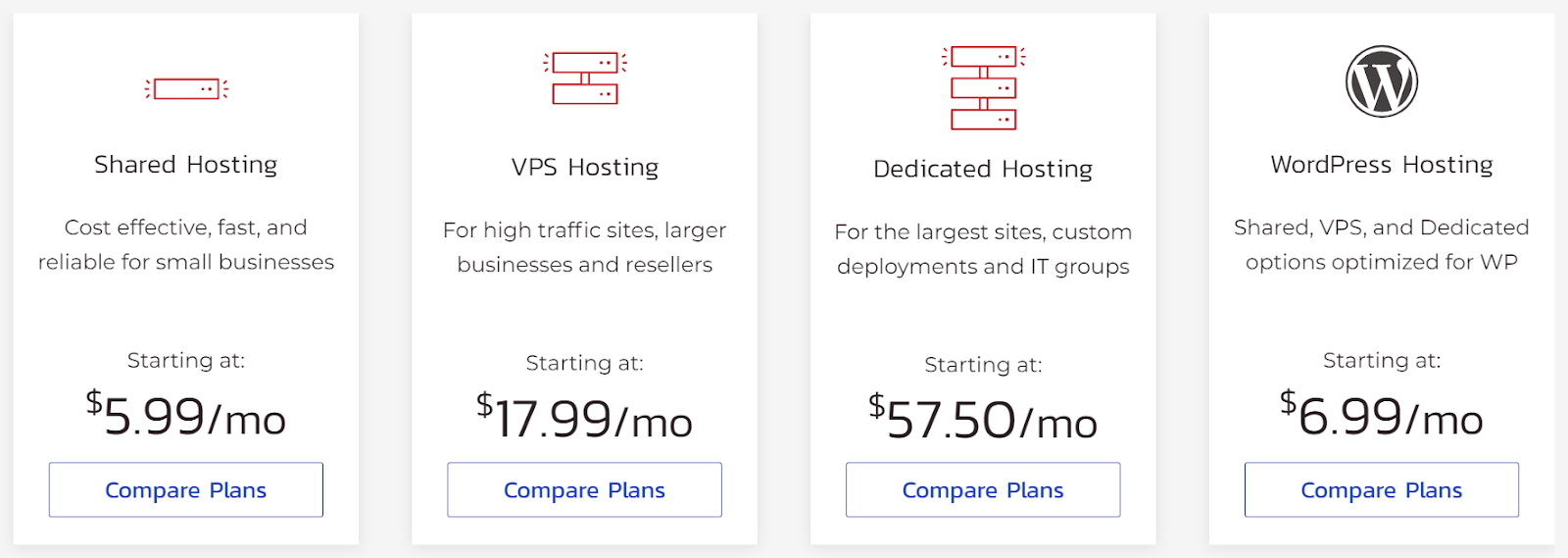Click the text about options optimized for WP

coord(1382,244)
